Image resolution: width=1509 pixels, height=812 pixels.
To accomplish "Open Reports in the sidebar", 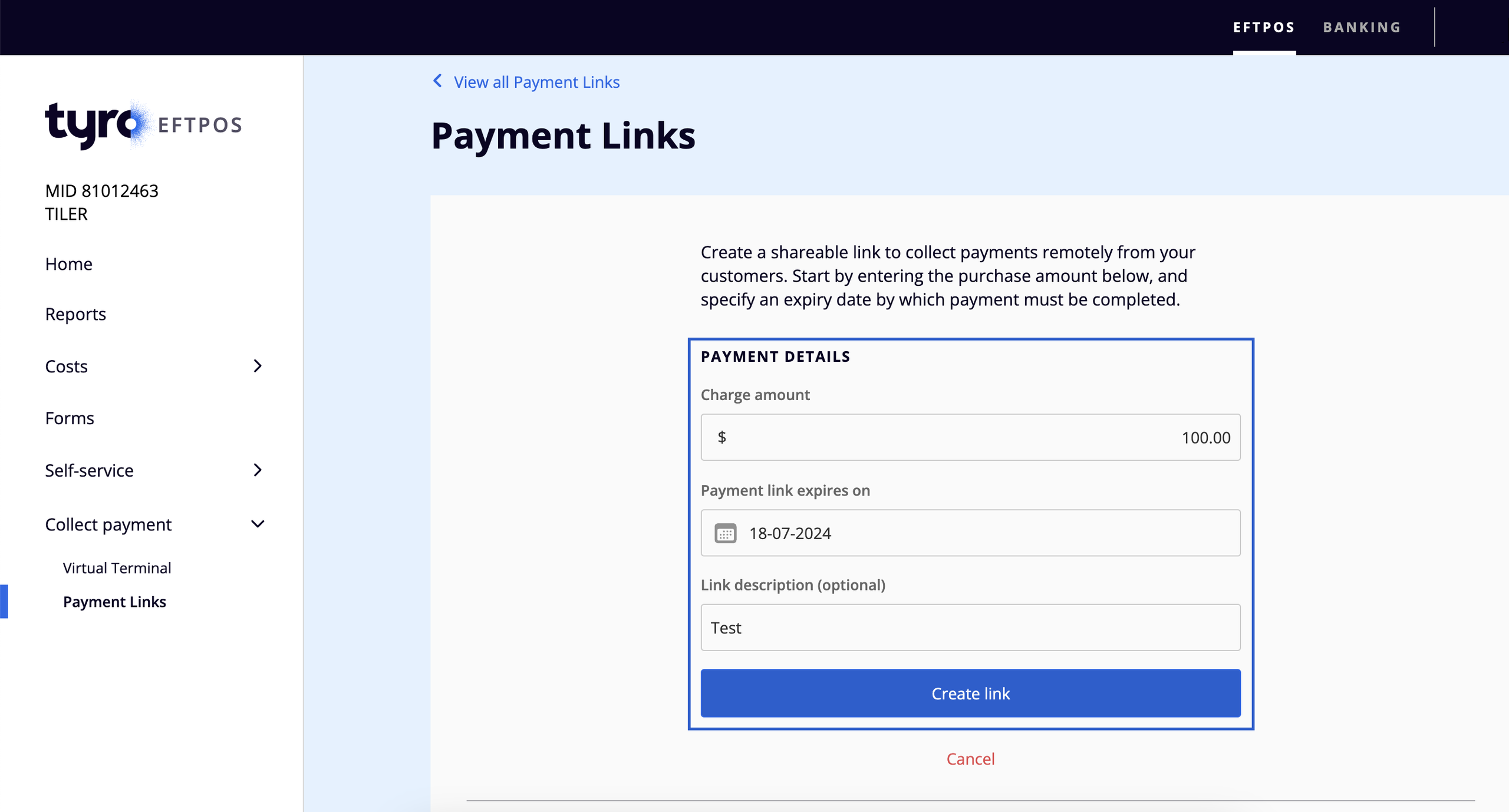I will pyautogui.click(x=75, y=314).
